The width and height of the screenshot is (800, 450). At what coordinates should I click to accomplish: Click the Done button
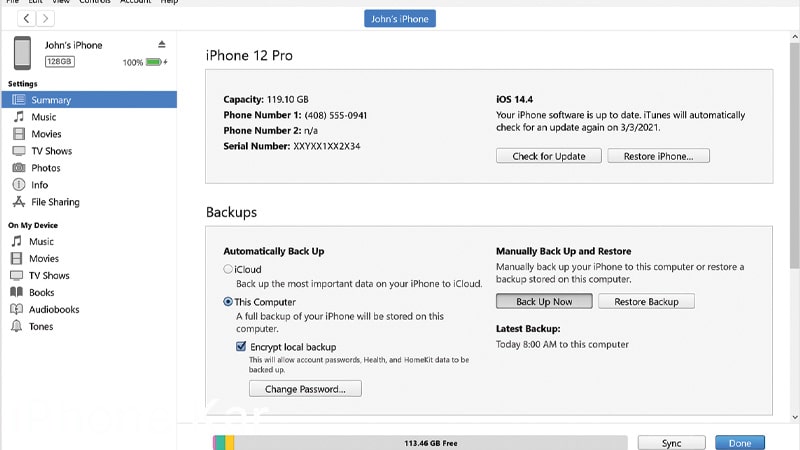(740, 443)
